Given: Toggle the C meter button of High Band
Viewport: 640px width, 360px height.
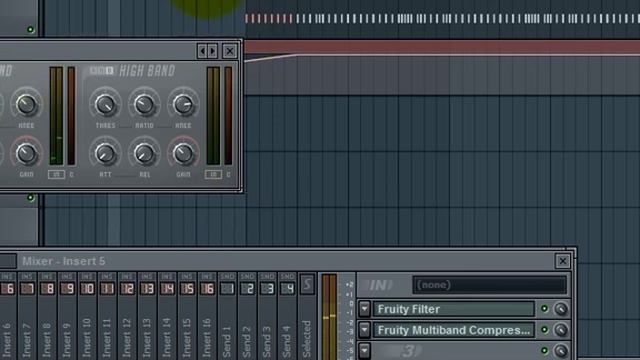Looking at the screenshot, I should 228,174.
